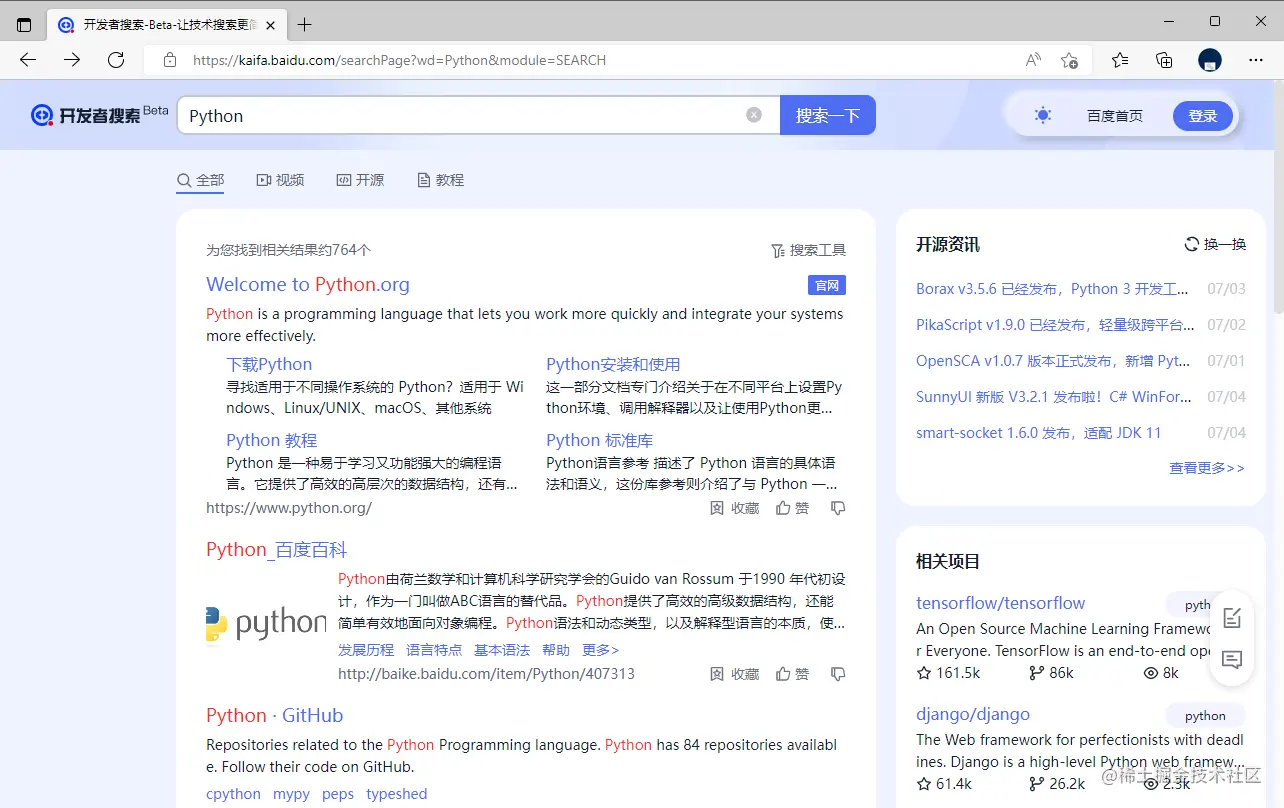Image resolution: width=1284 pixels, height=808 pixels.
Task: Expand more news via 查看更多>>
Action: tap(1206, 467)
